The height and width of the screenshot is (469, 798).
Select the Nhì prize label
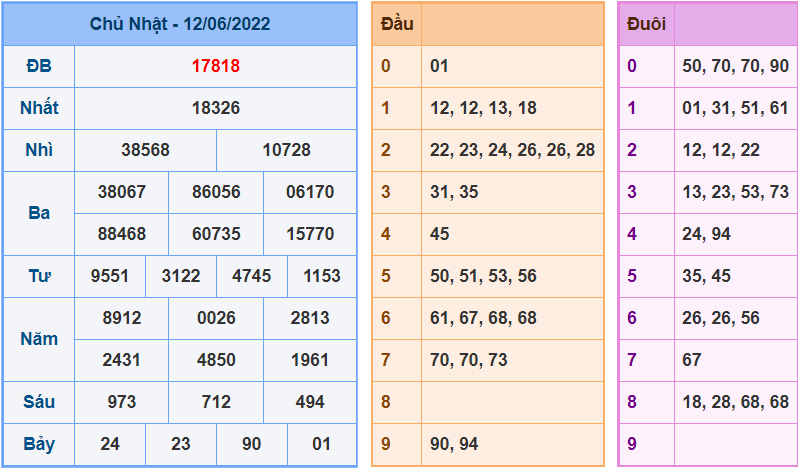point(39,150)
